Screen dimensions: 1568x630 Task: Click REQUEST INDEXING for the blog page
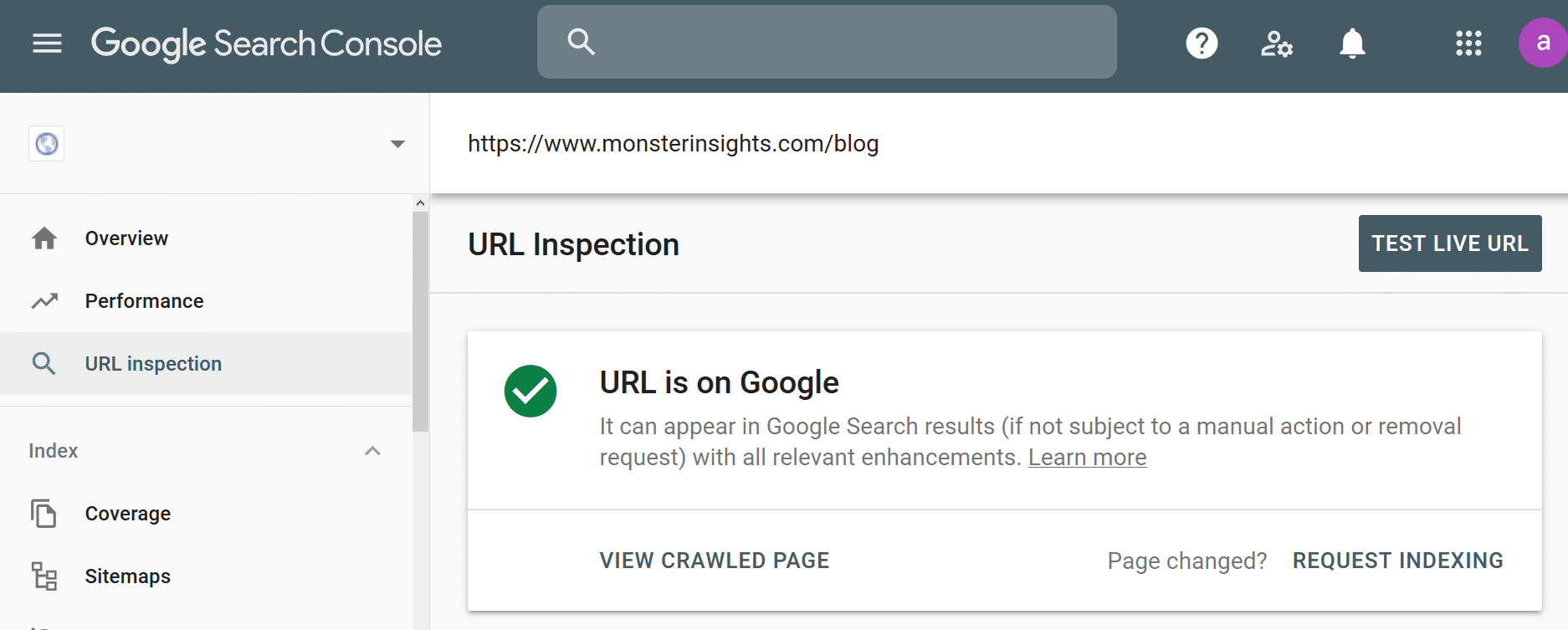[x=1397, y=561]
